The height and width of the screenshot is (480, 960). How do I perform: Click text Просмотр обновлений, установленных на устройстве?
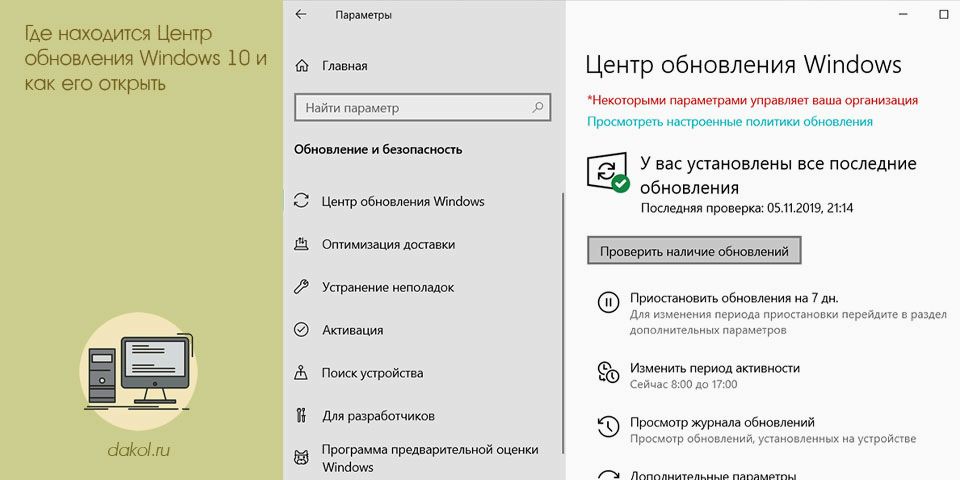[773, 439]
